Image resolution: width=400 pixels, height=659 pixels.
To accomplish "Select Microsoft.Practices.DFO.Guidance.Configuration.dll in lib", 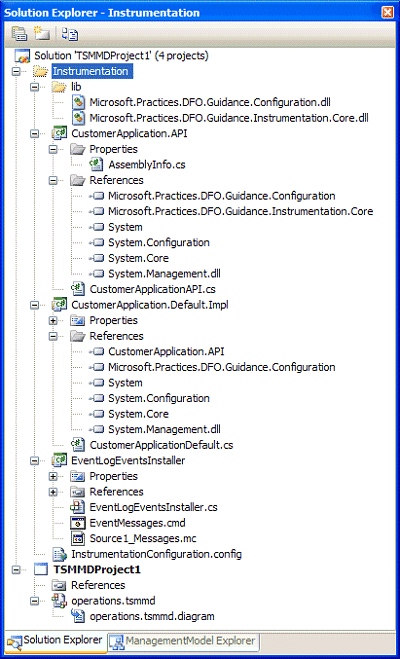I will click(x=212, y=103).
